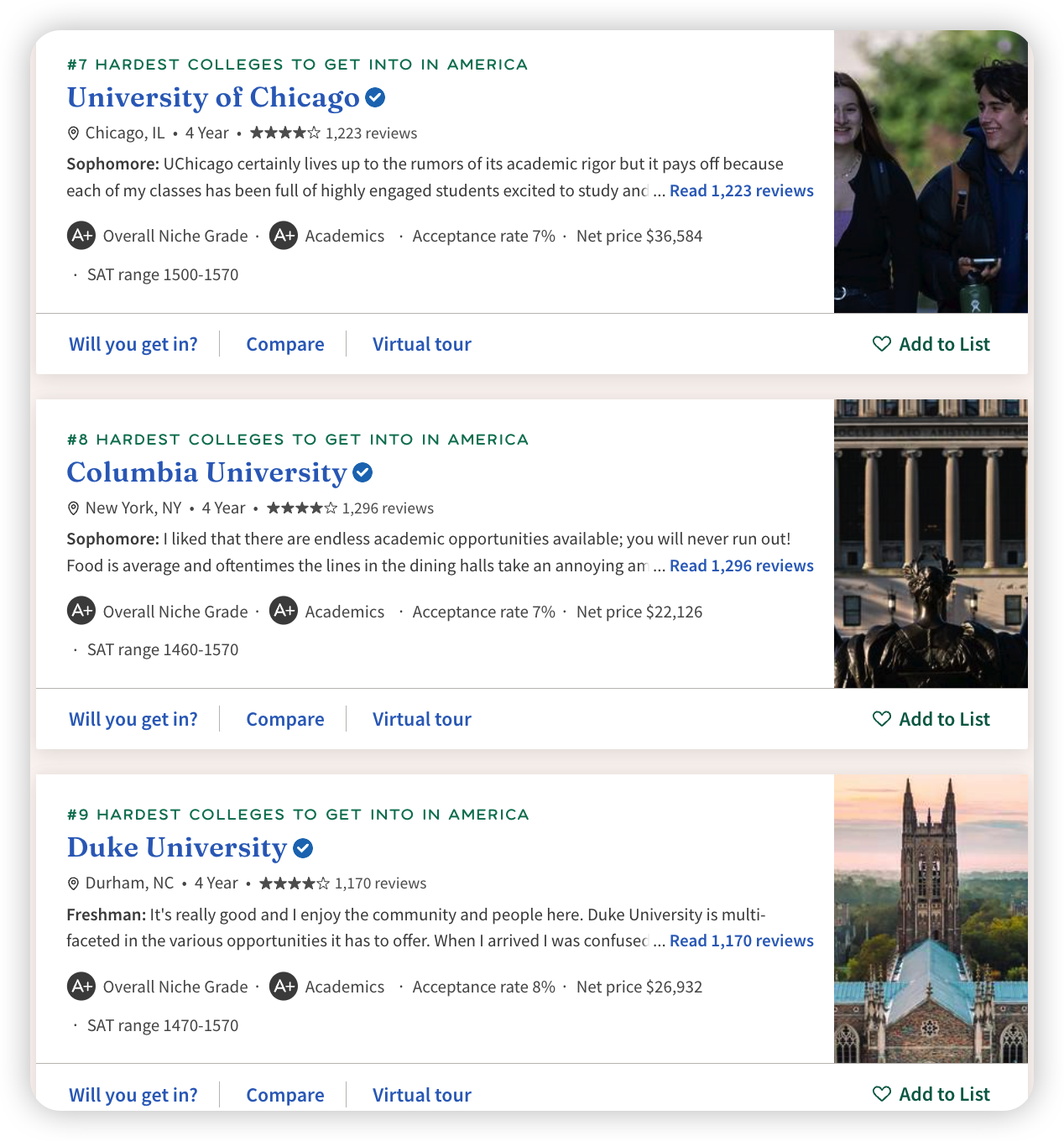Viewport: 1064px width, 1141px height.
Task: Click A+ Academics badge for University of Chicago
Action: coord(284,236)
